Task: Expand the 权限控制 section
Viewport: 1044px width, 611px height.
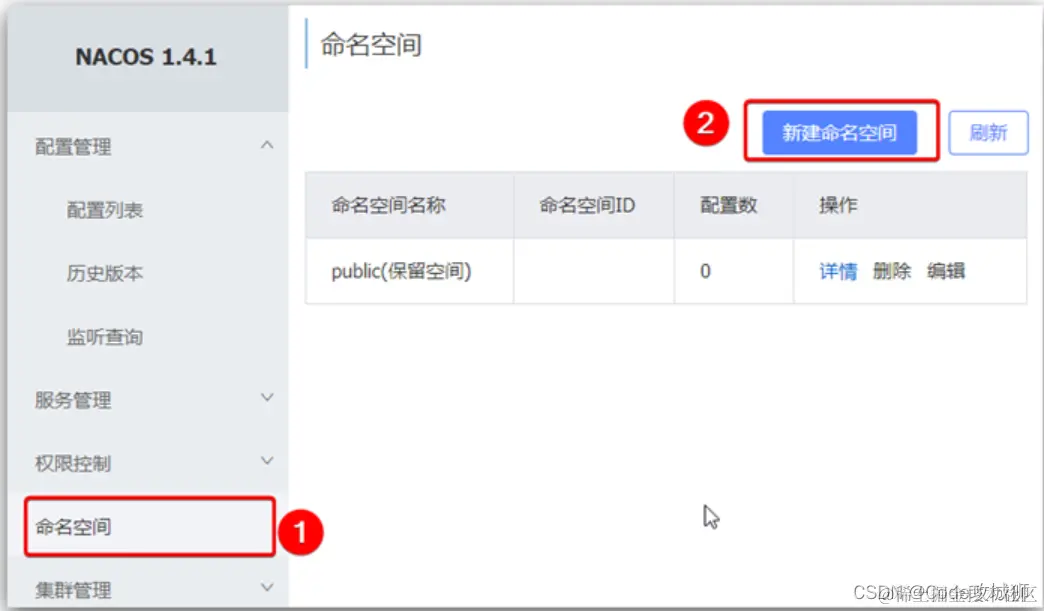Action: 267,462
